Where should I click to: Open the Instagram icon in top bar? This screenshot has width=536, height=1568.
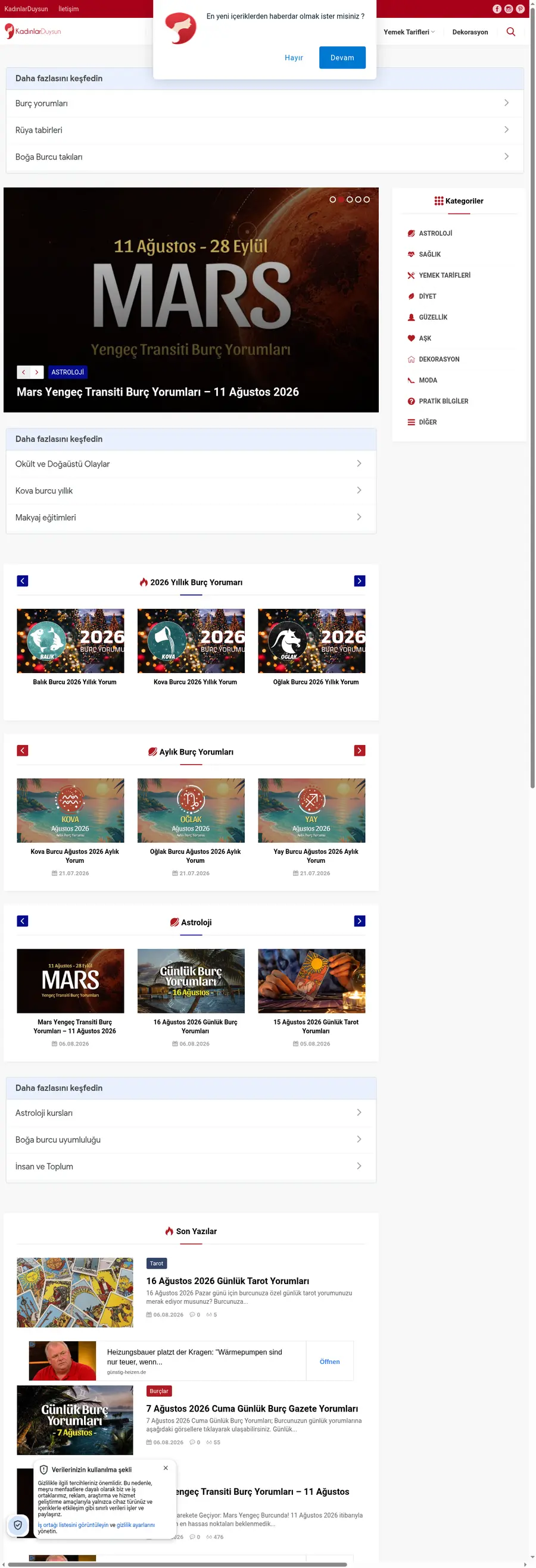pyautogui.click(x=508, y=9)
